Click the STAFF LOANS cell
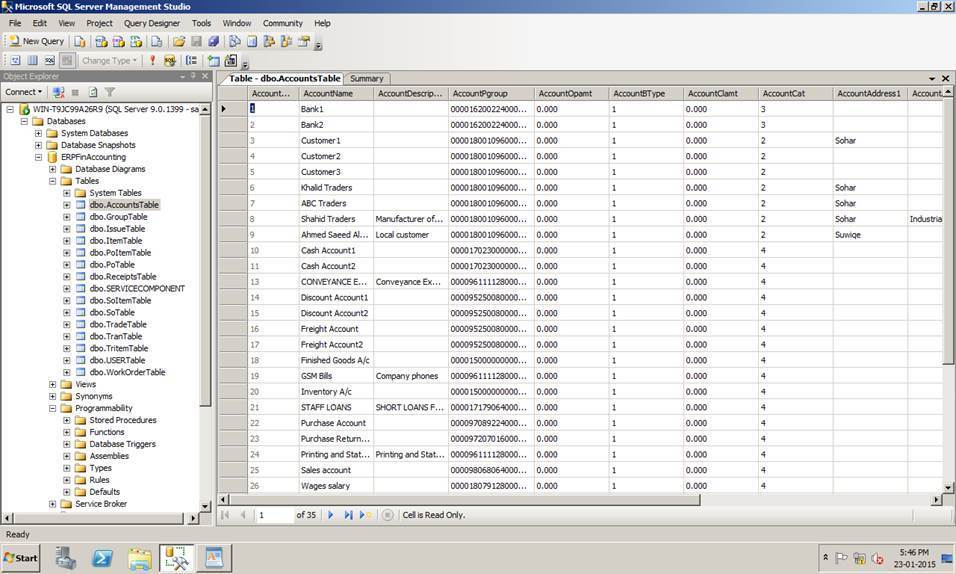The height and width of the screenshot is (574, 956). click(336, 407)
